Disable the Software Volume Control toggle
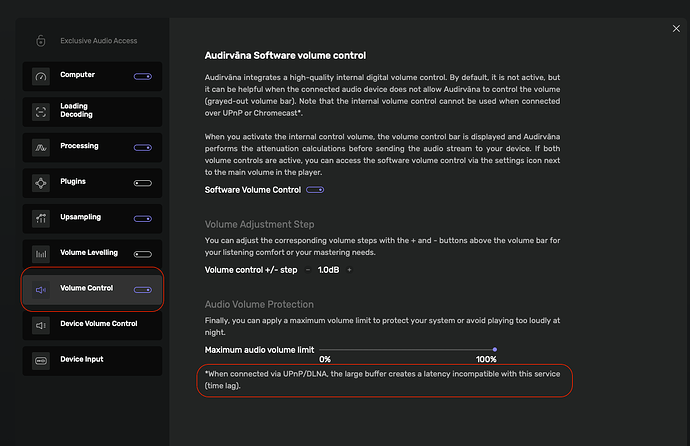 click(316, 189)
